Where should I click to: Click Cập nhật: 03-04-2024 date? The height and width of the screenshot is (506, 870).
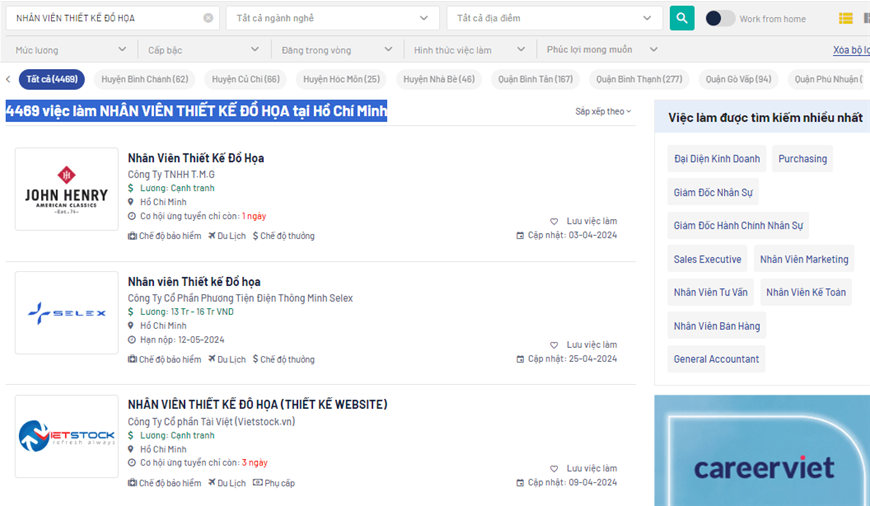572,235
